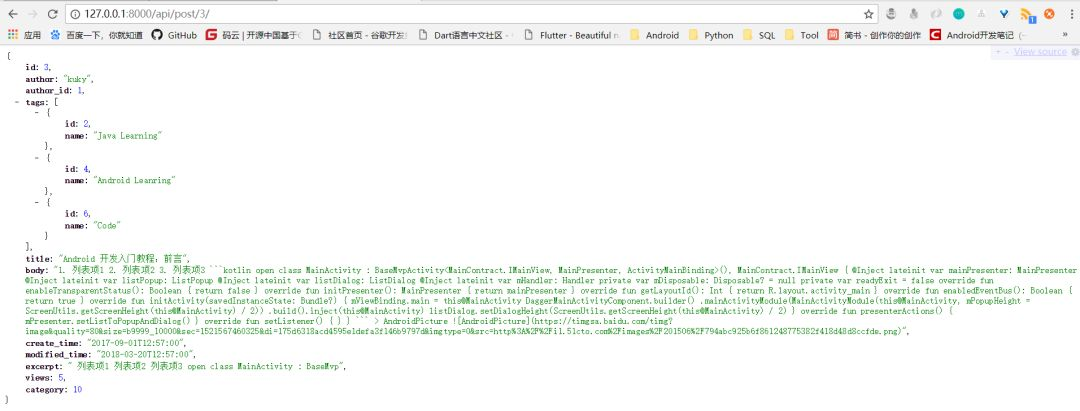Click the gray microphone-like extension icon
The height and width of the screenshot is (411, 1080).
click(x=913, y=14)
